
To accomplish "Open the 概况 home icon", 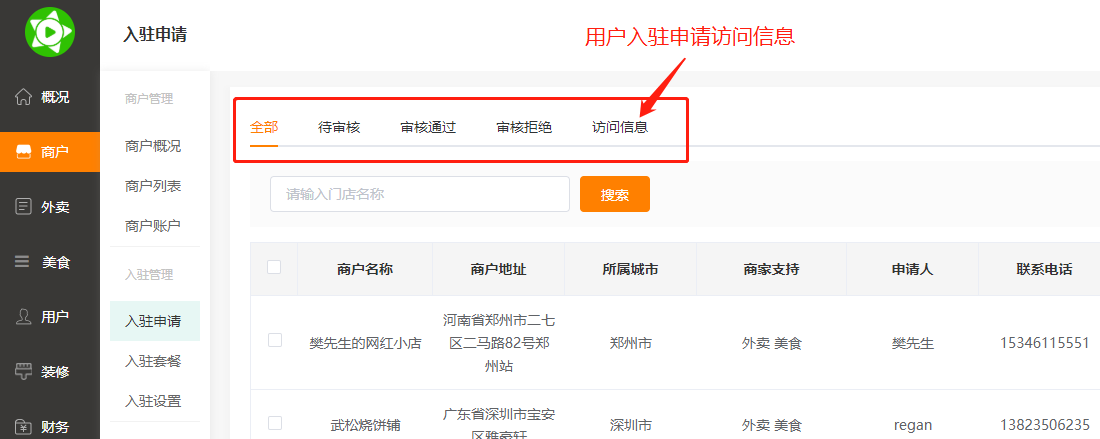I will (x=24, y=97).
